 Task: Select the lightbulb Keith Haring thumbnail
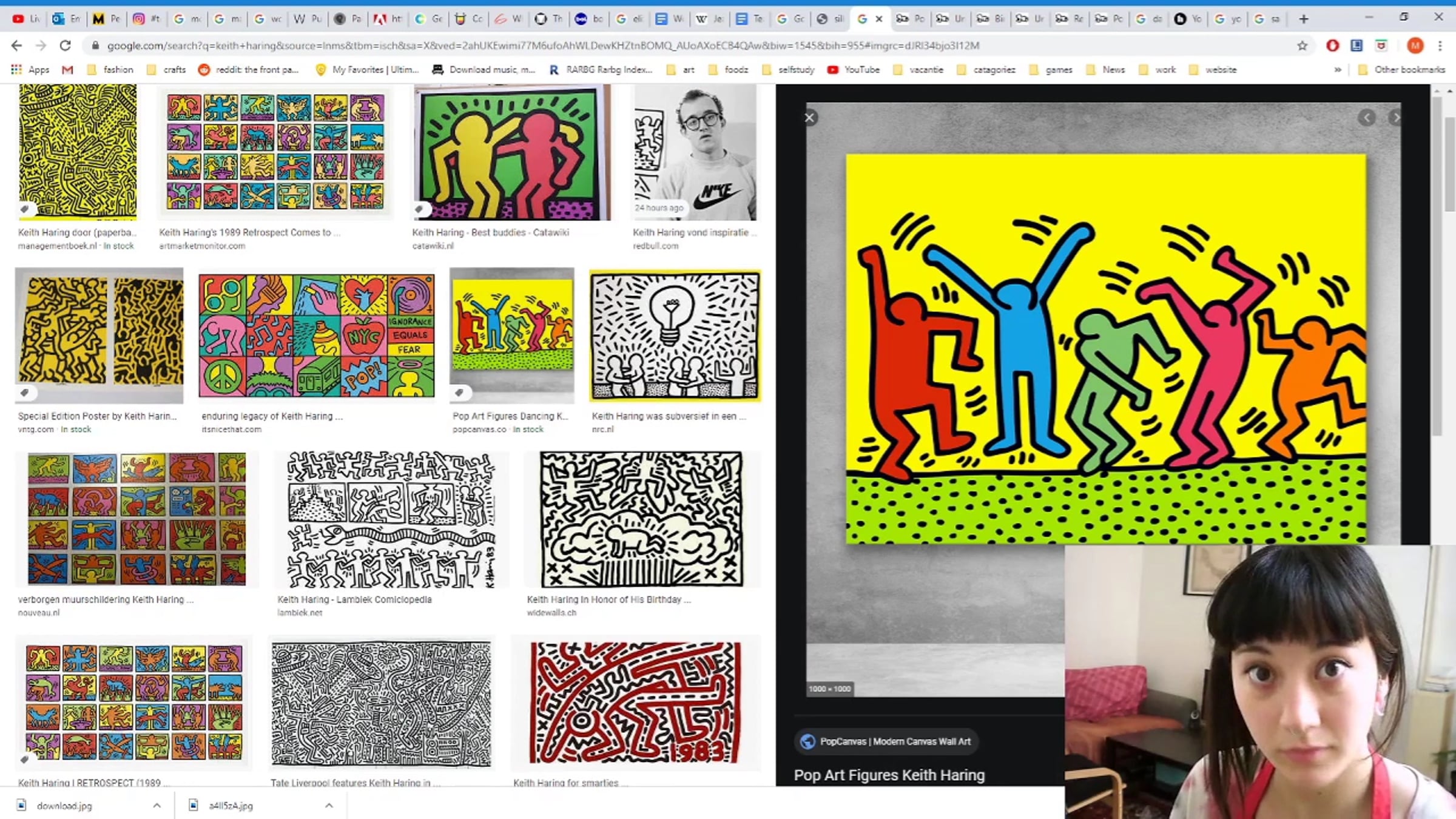tap(675, 335)
